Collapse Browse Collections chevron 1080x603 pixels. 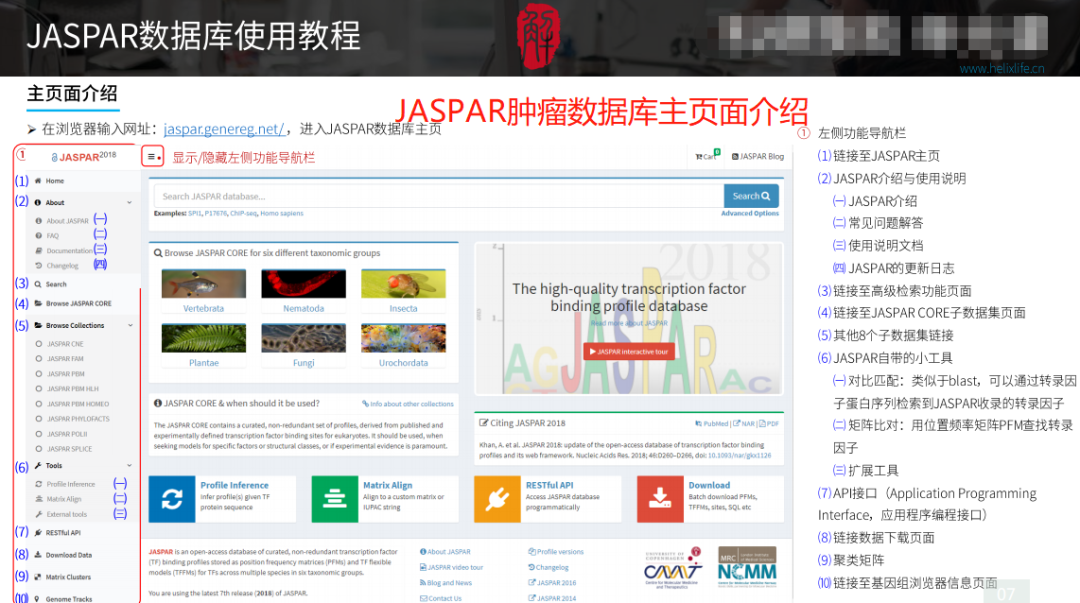[x=129, y=325]
